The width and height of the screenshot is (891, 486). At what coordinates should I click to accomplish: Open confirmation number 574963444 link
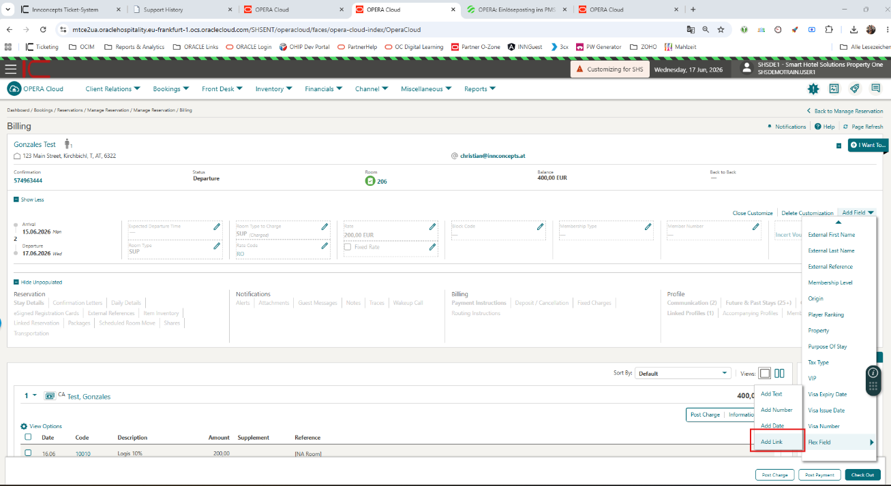(28, 180)
